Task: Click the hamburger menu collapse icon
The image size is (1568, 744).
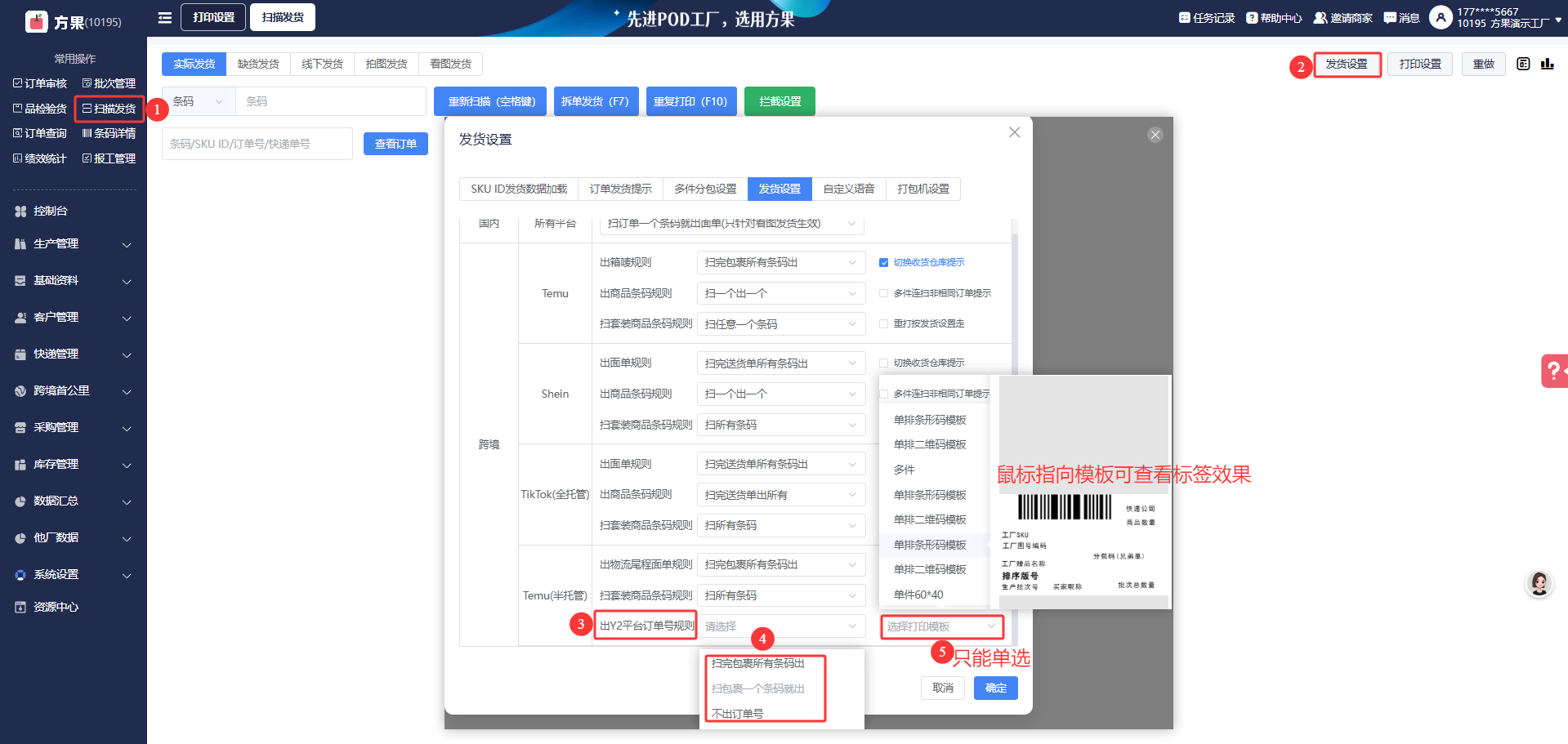Action: click(164, 17)
